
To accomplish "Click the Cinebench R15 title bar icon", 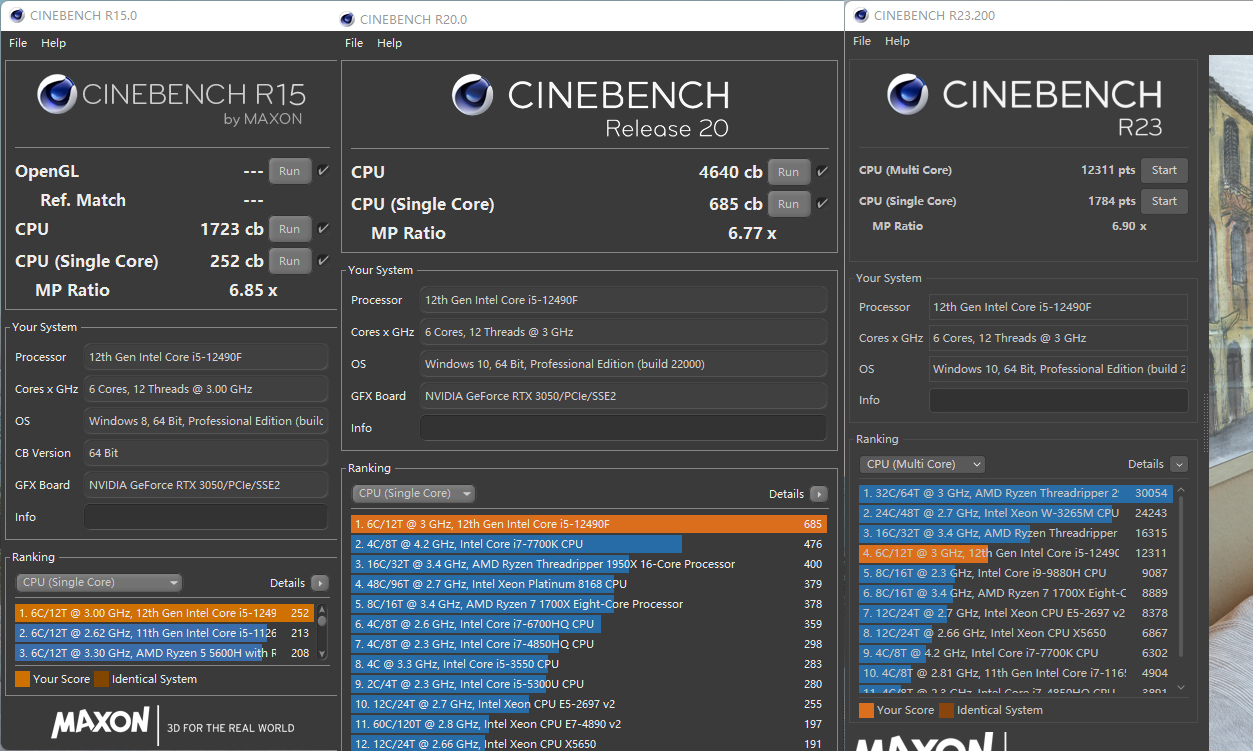I will 16,16.
